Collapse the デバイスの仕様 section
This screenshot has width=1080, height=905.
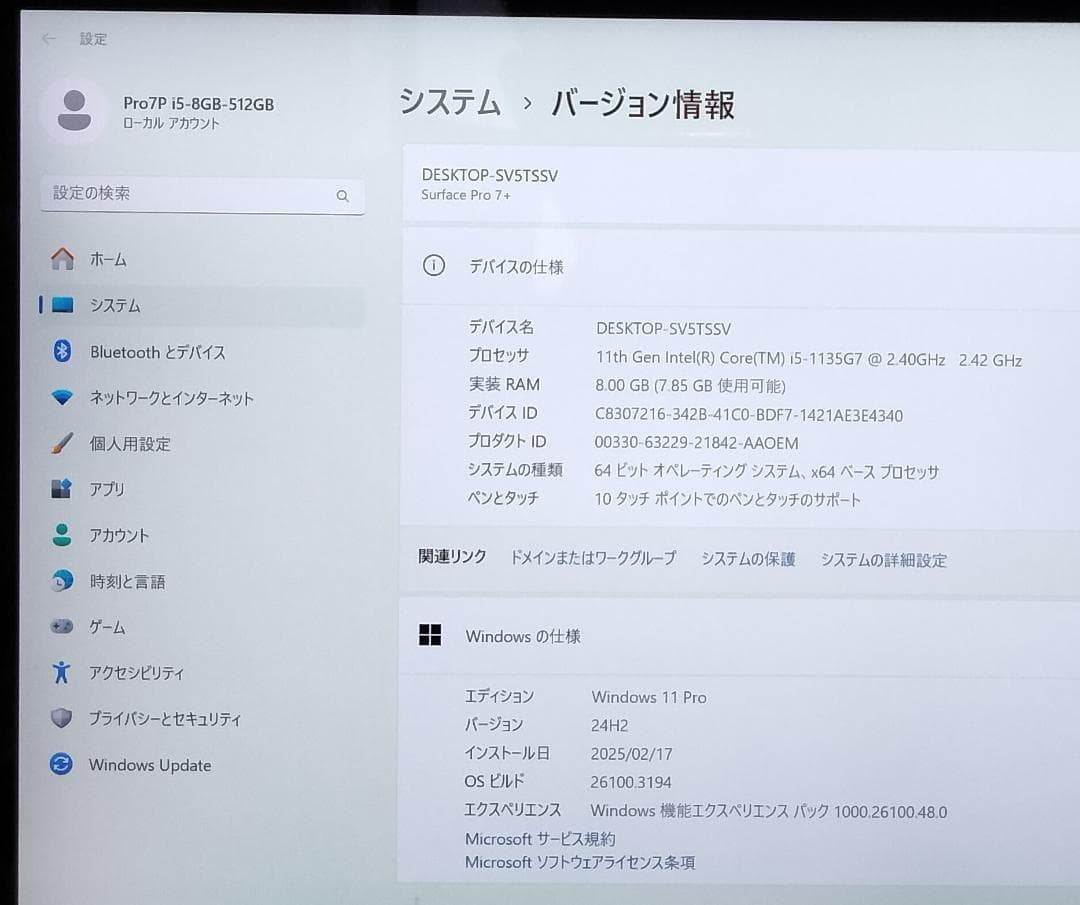click(519, 266)
